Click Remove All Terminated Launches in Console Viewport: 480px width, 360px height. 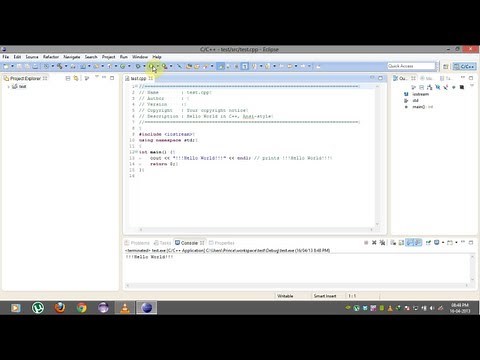click(x=382, y=243)
